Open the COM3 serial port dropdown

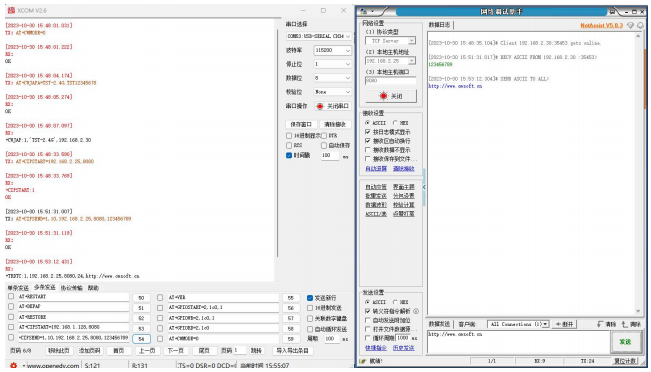click(x=318, y=36)
